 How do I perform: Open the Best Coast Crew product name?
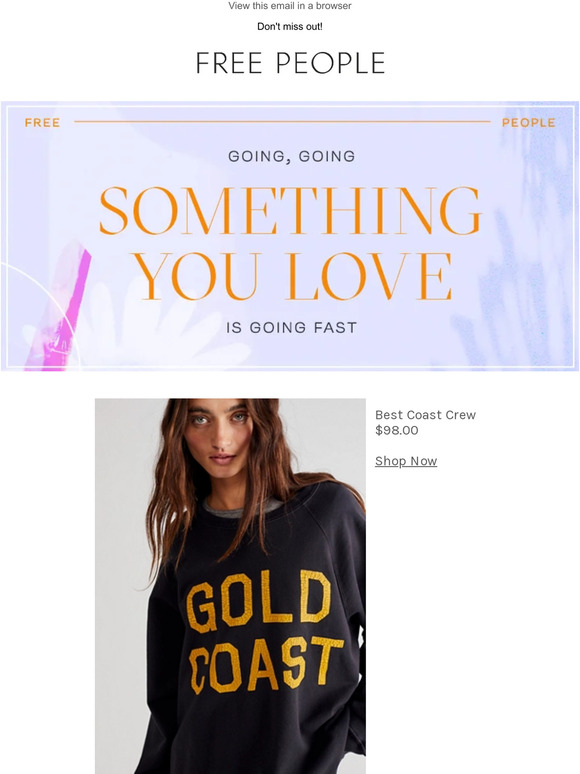pos(425,415)
